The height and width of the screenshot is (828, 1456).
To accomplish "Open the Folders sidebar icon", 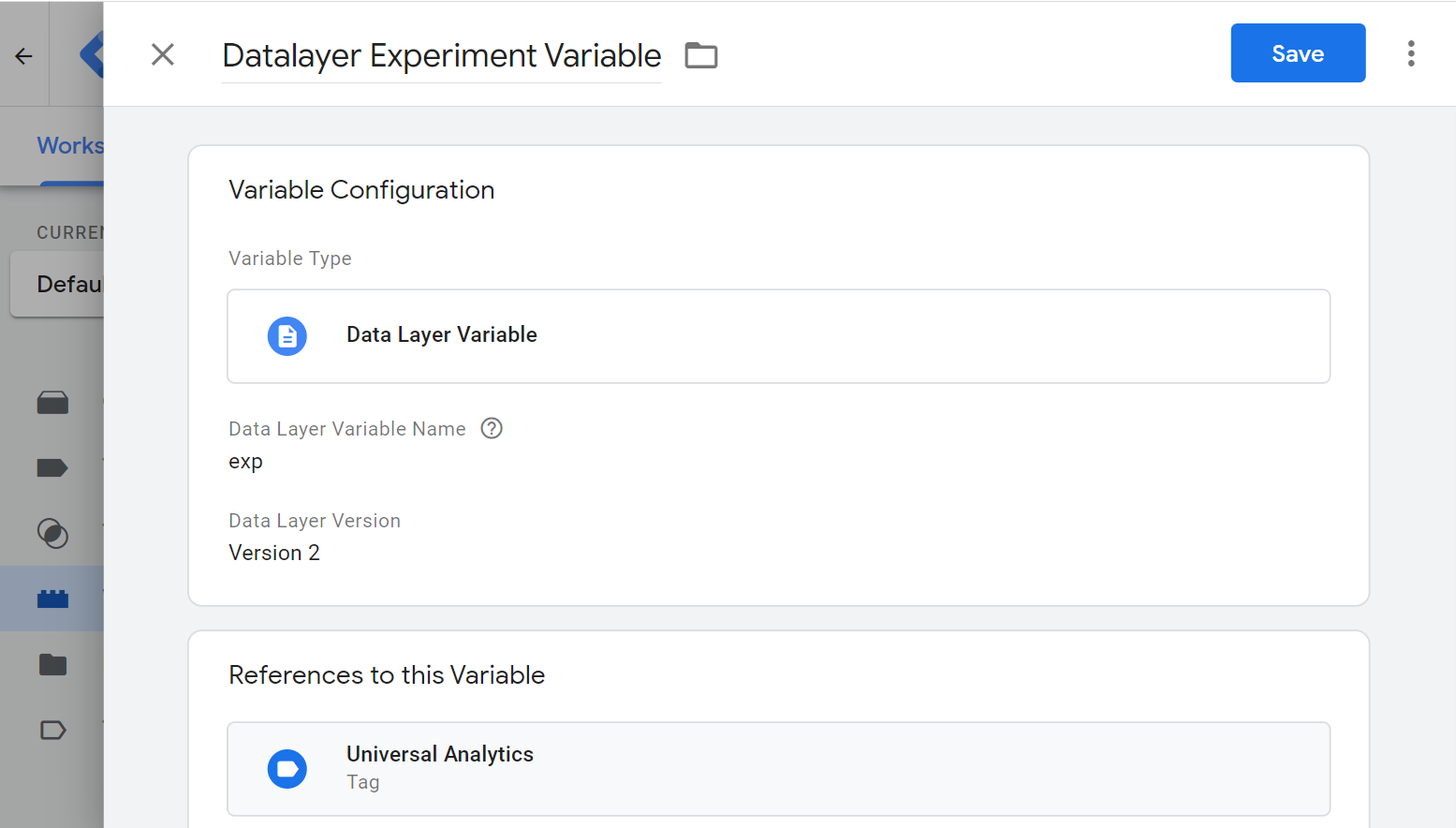I will click(x=52, y=664).
